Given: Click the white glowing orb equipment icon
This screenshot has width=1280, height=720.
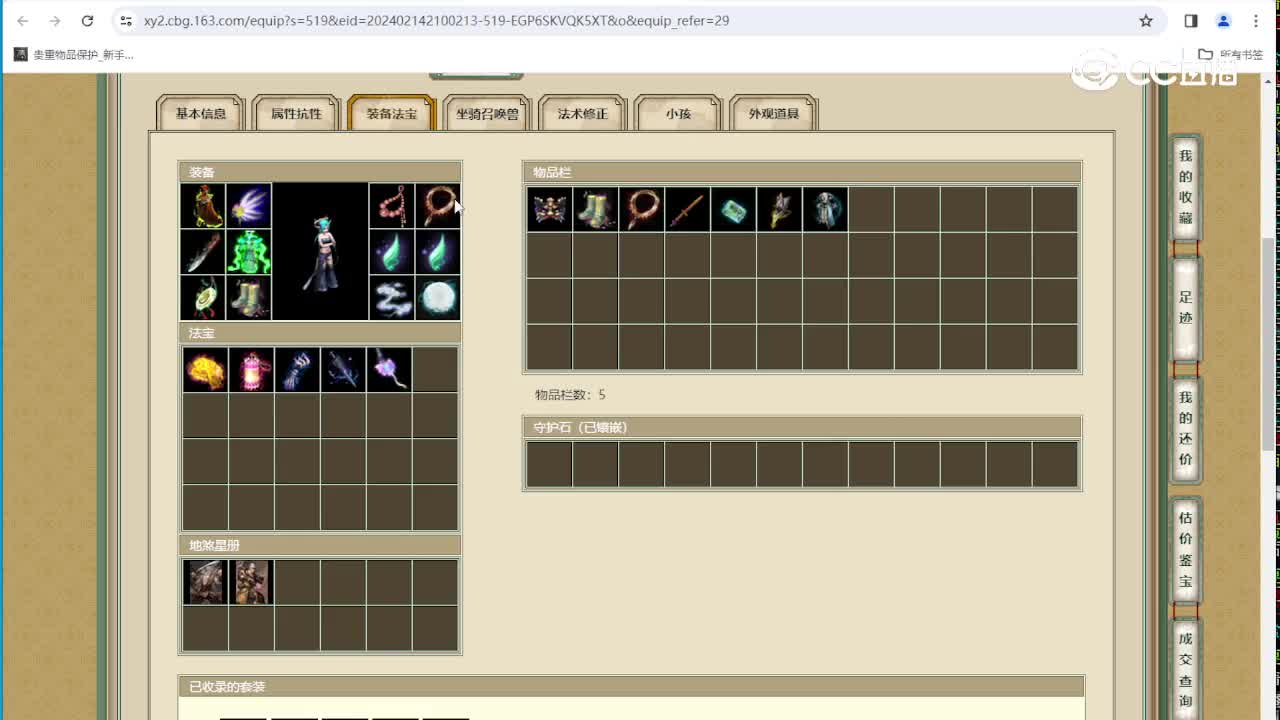Looking at the screenshot, I should [x=438, y=298].
